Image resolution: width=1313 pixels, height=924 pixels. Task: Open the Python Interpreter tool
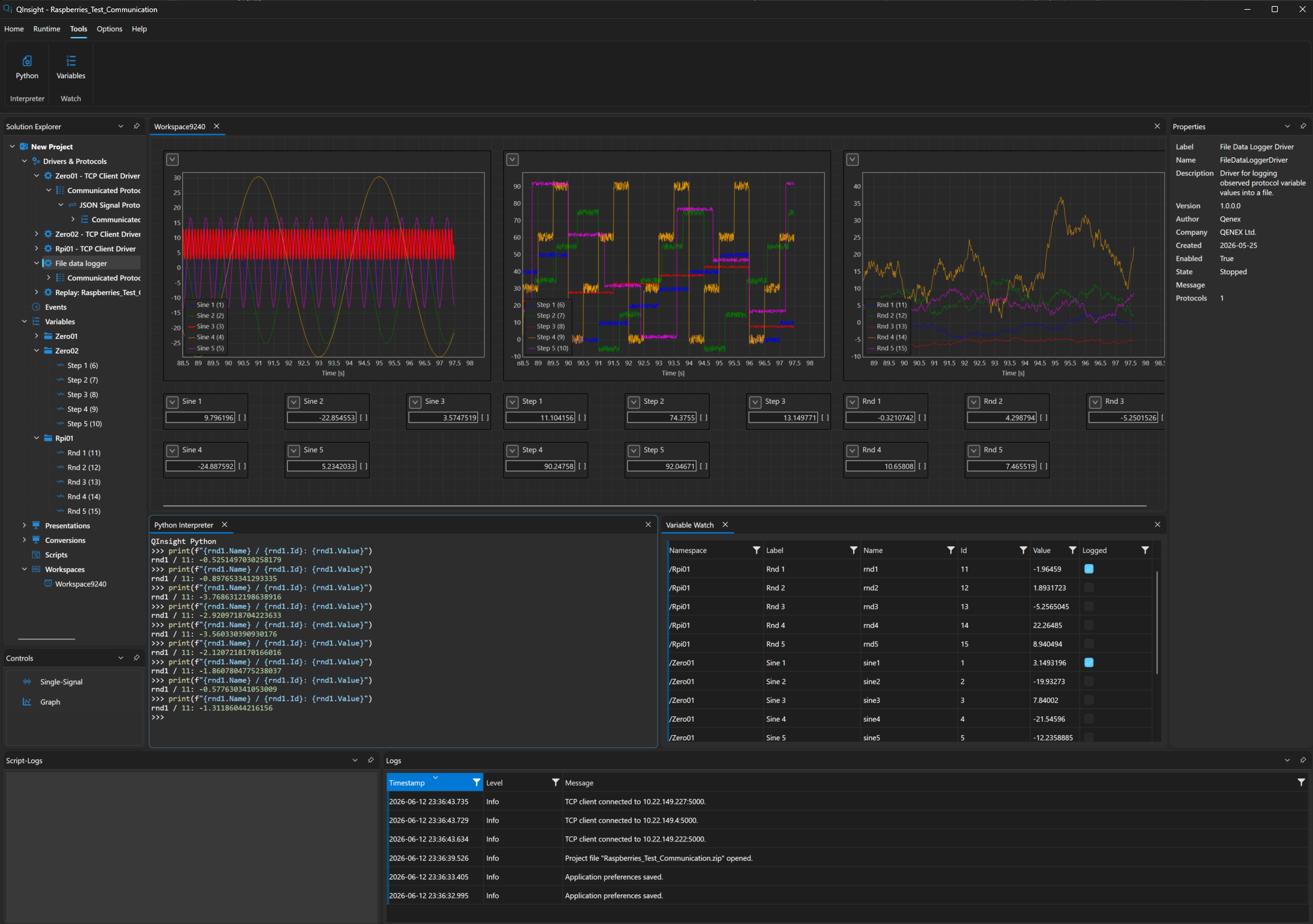[27, 67]
